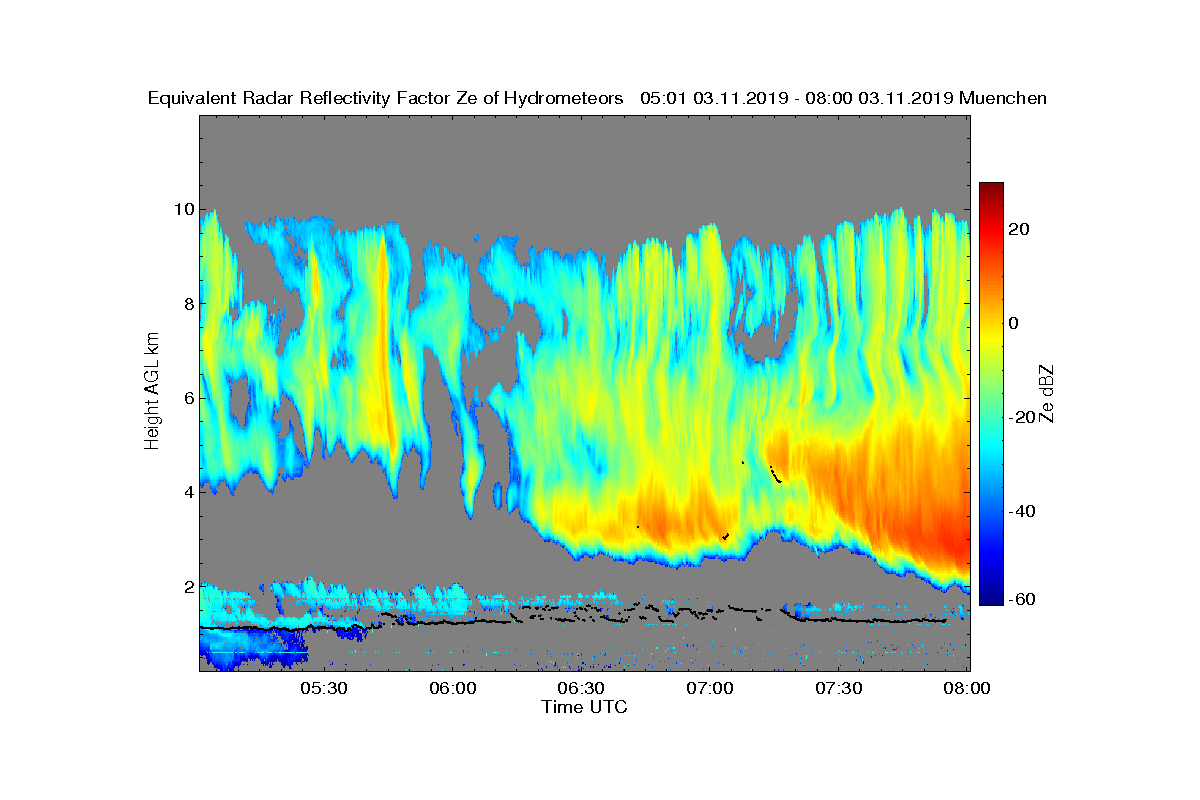Click the 08:00 time tick label

coord(968,689)
